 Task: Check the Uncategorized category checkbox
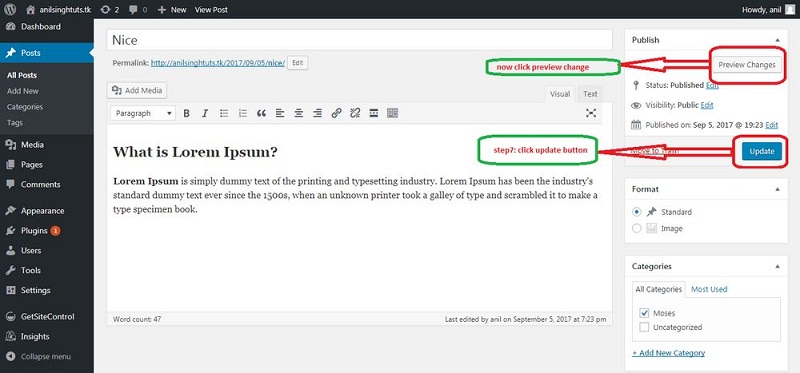click(644, 327)
